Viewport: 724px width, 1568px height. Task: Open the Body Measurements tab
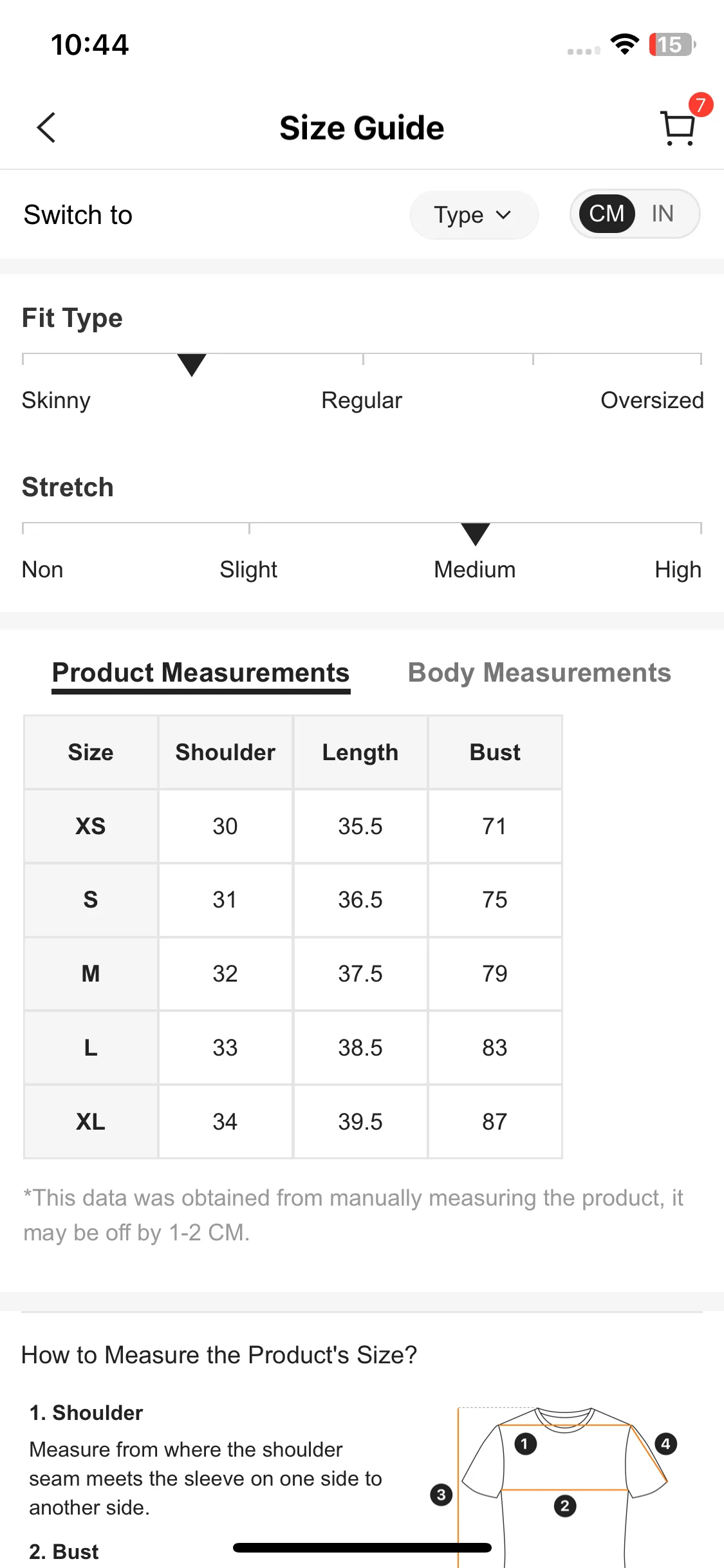coord(539,673)
